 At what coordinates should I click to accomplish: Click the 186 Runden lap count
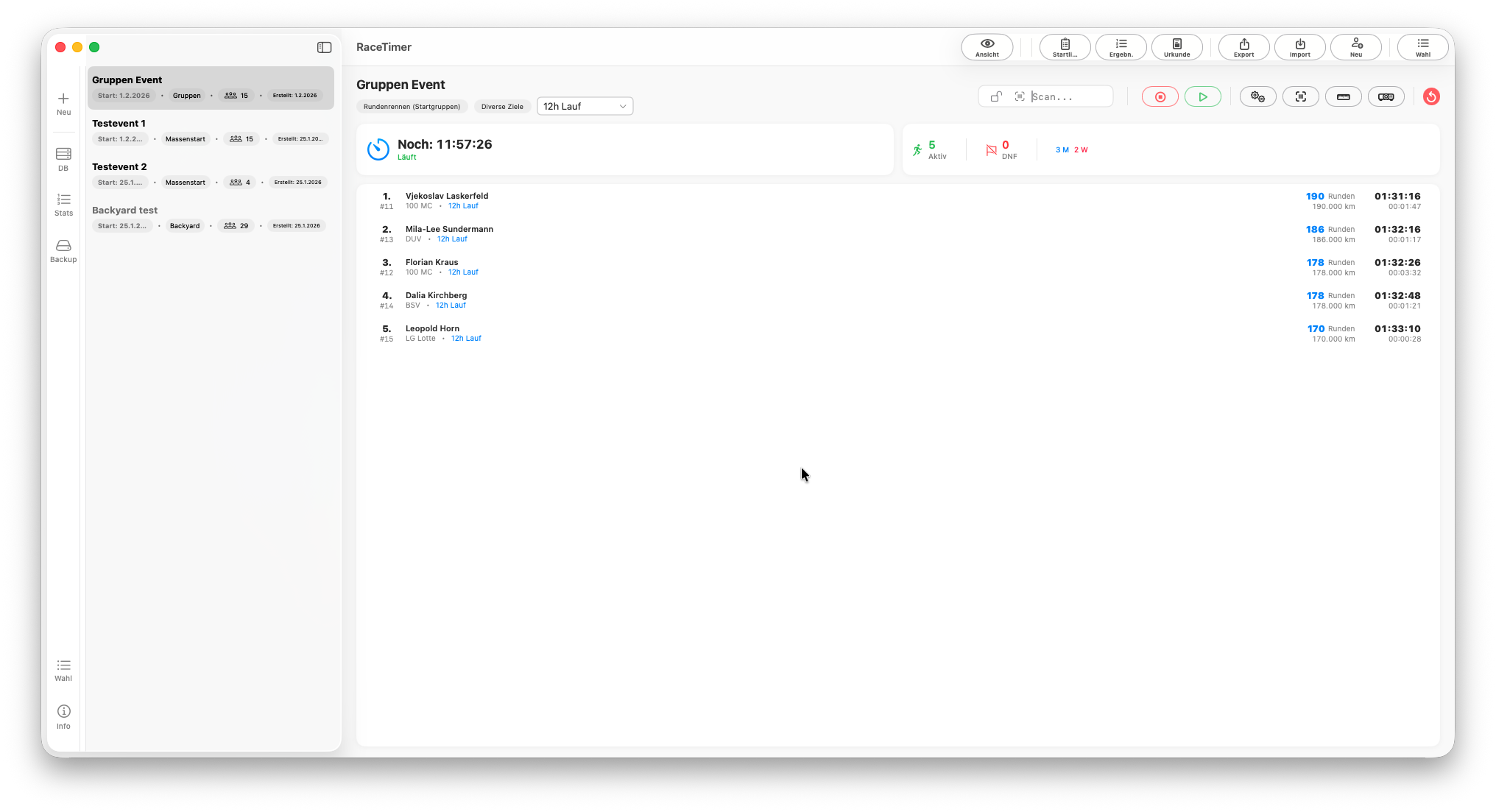1330,230
